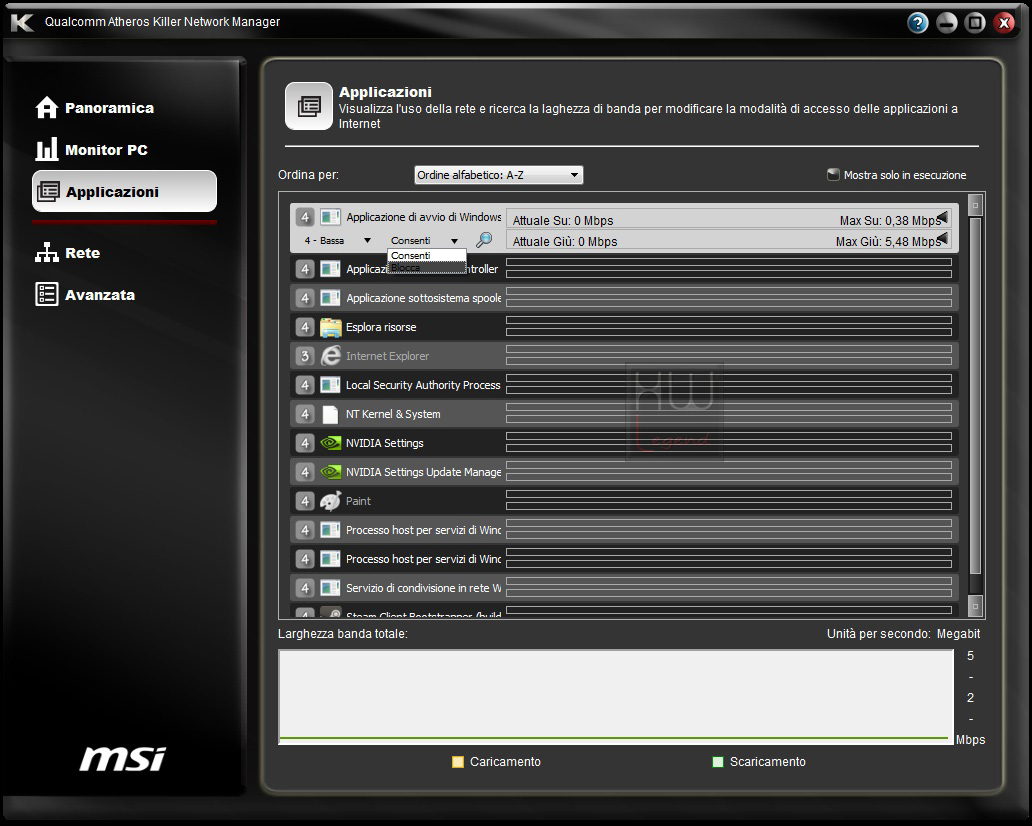Click the Max Giù limit arrow
Image resolution: width=1032 pixels, height=826 pixels.
(x=942, y=238)
